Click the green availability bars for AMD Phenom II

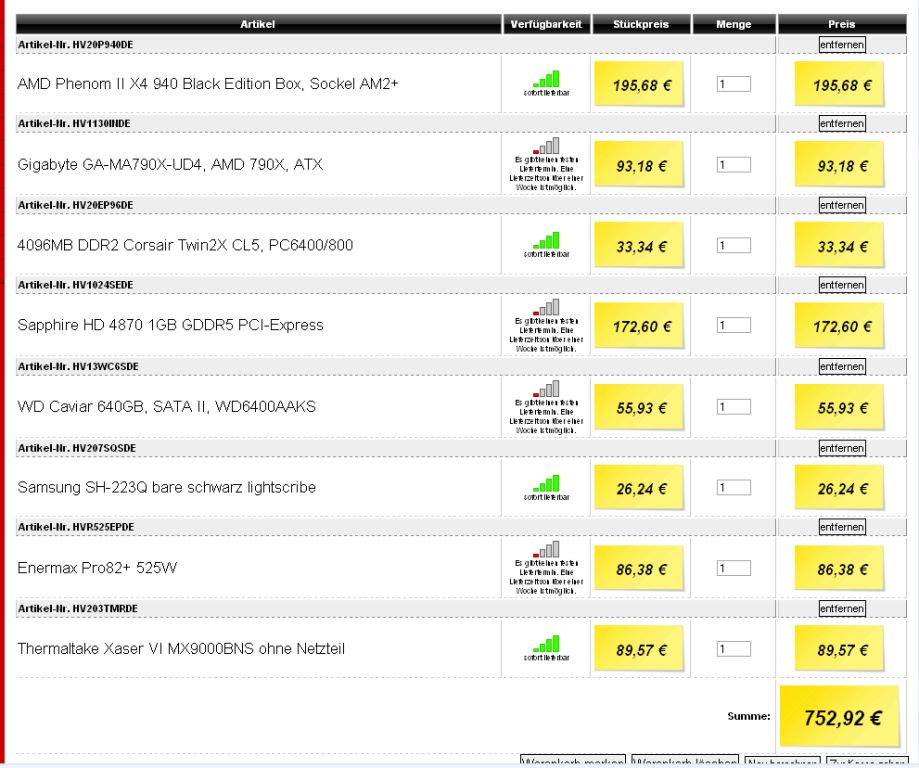(x=546, y=79)
